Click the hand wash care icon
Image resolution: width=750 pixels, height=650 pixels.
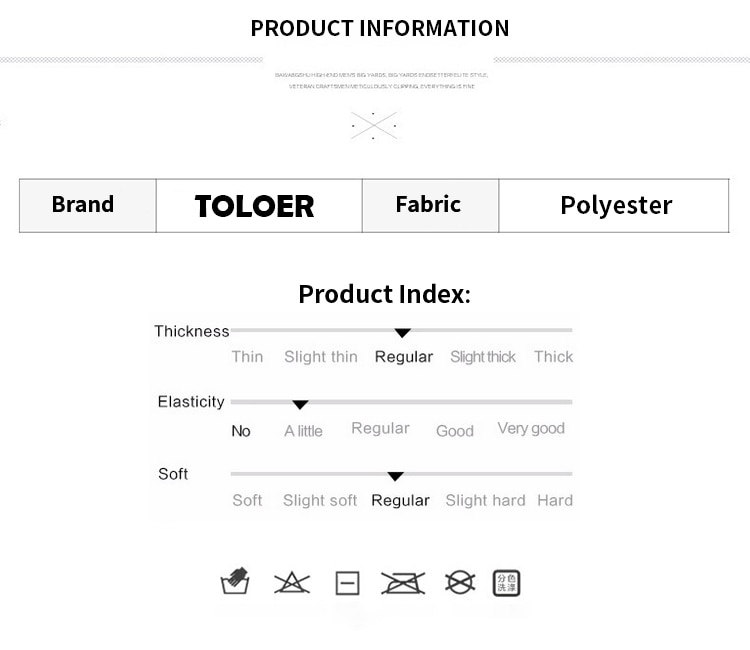(x=235, y=581)
